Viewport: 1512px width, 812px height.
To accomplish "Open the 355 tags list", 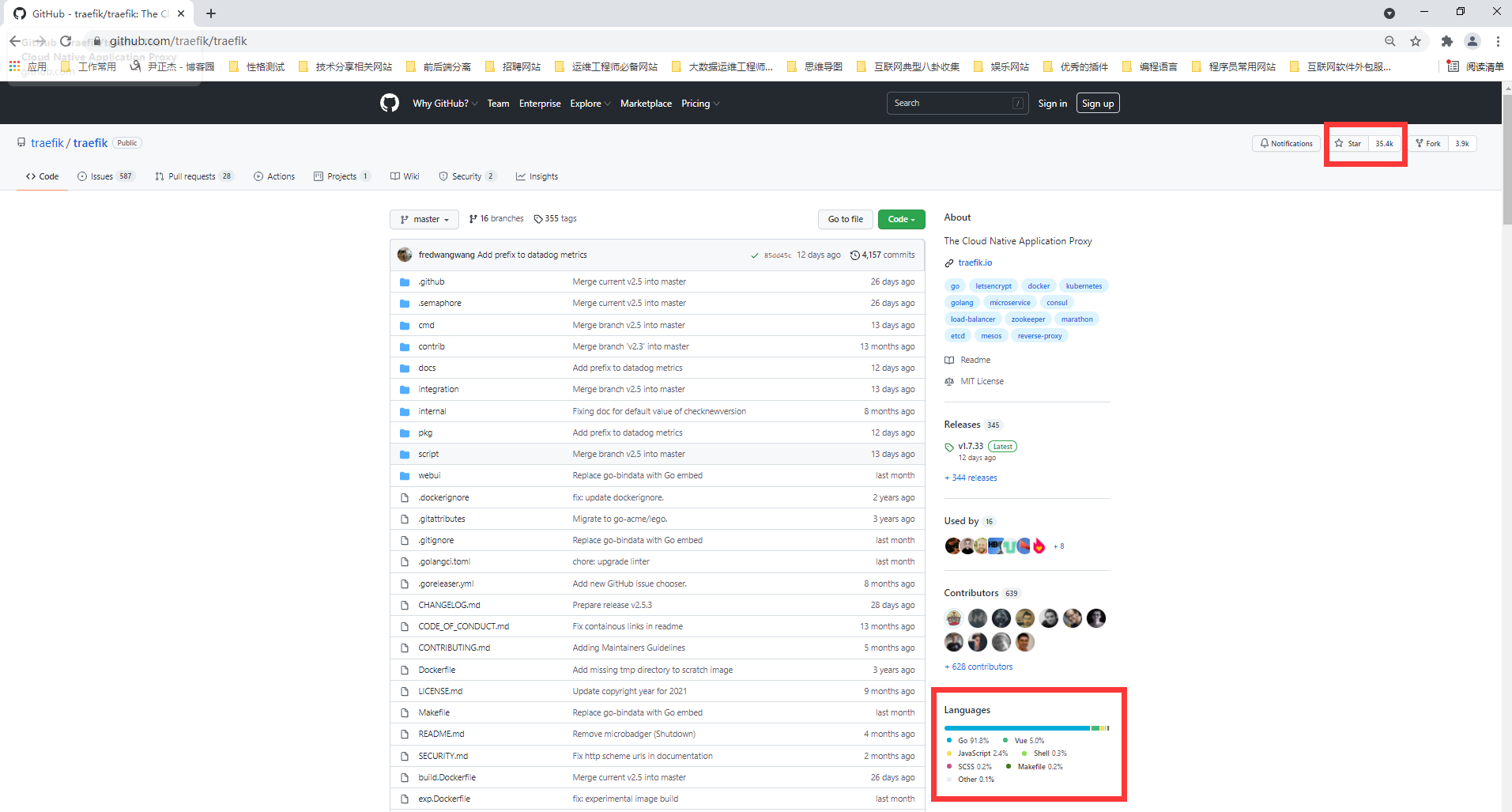I will click(555, 219).
